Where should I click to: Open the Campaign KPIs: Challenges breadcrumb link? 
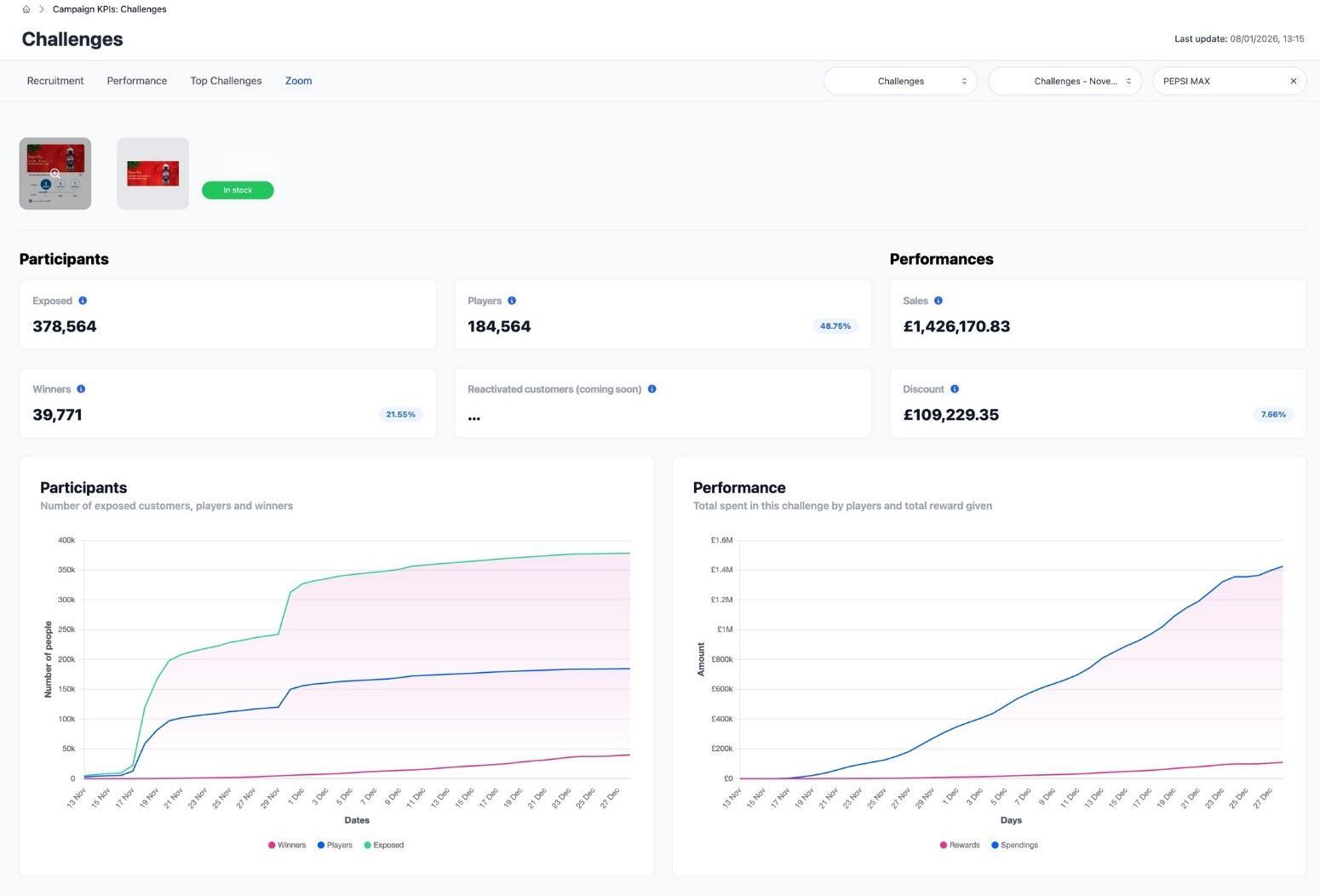tap(109, 9)
